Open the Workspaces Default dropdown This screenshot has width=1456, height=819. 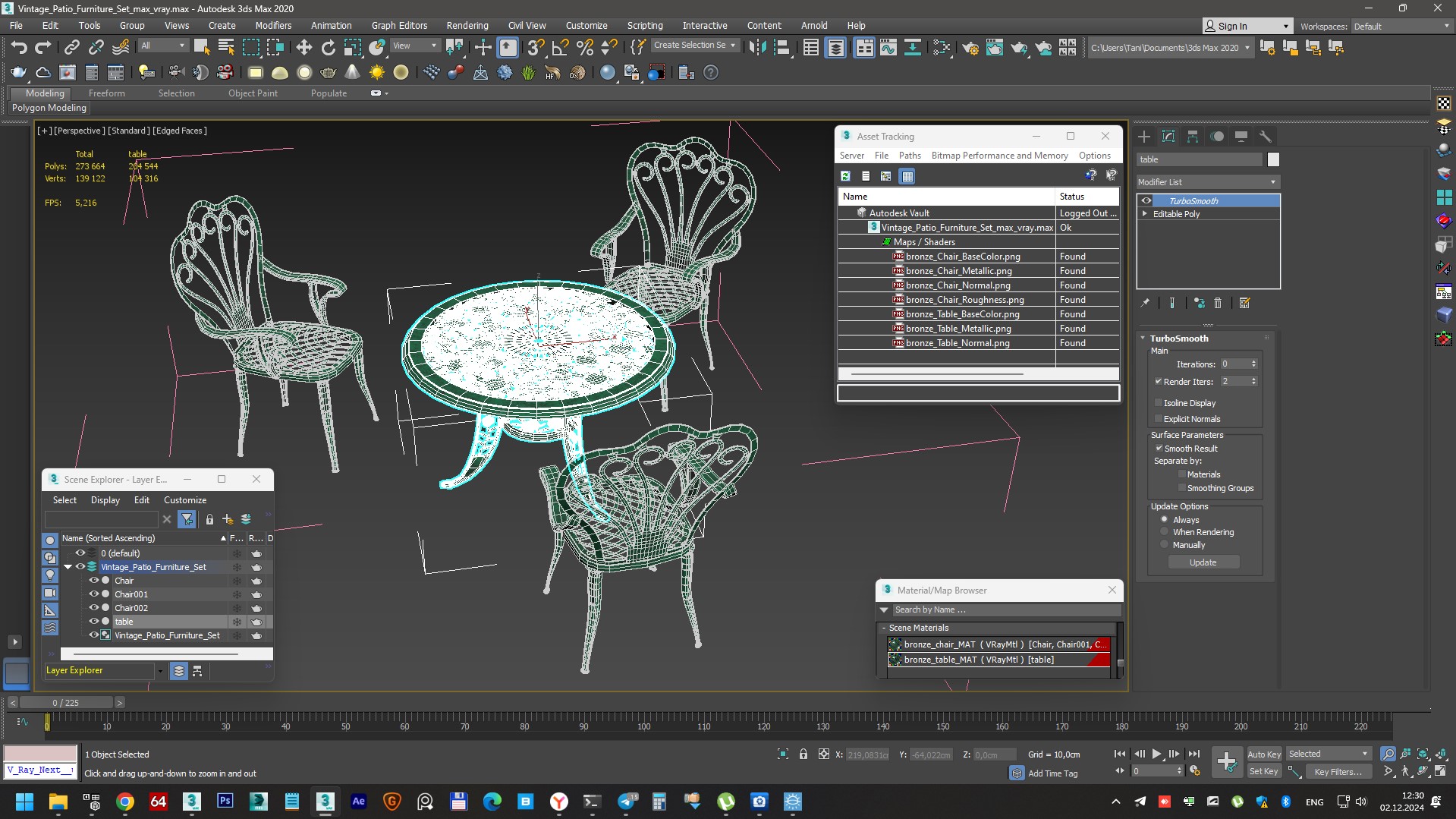(x=1401, y=27)
